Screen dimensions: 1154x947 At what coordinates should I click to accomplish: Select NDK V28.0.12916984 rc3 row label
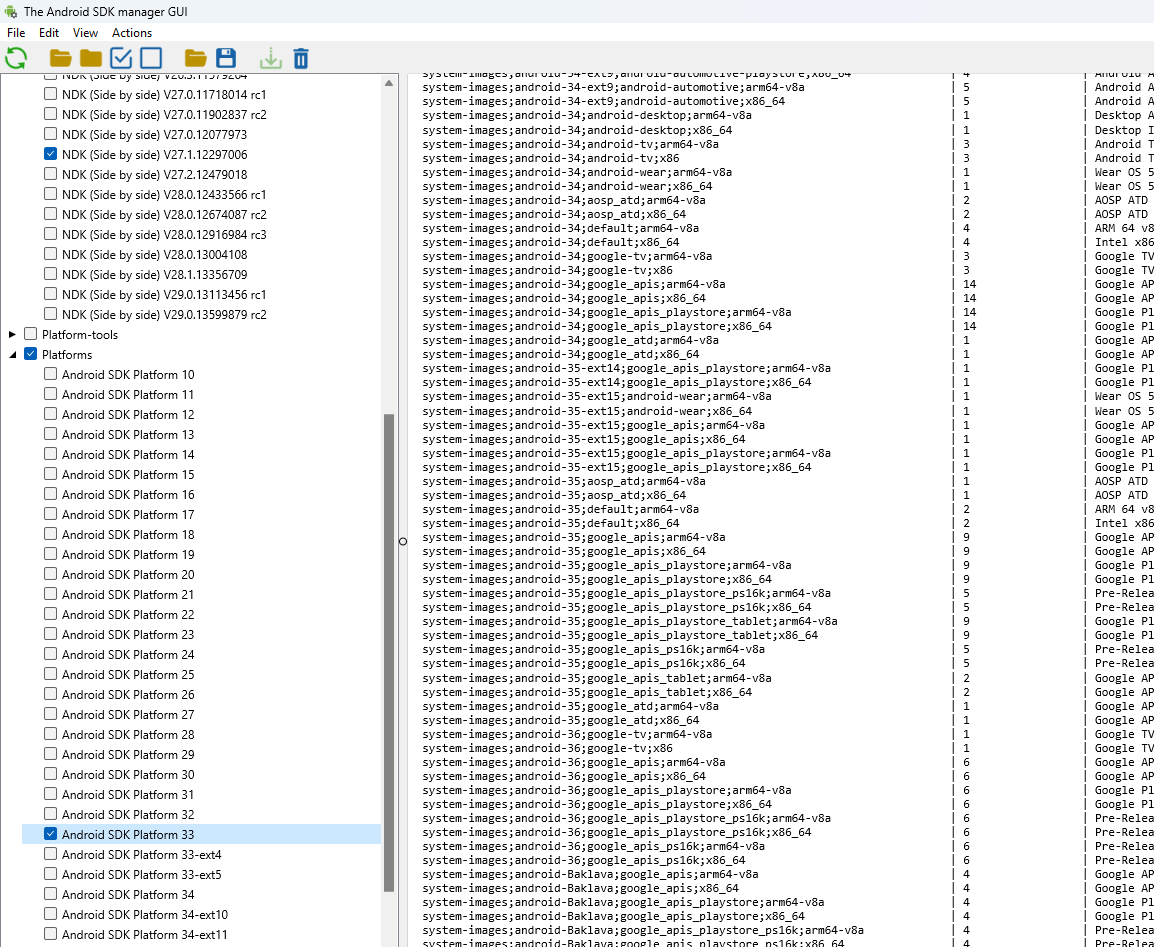point(164,235)
